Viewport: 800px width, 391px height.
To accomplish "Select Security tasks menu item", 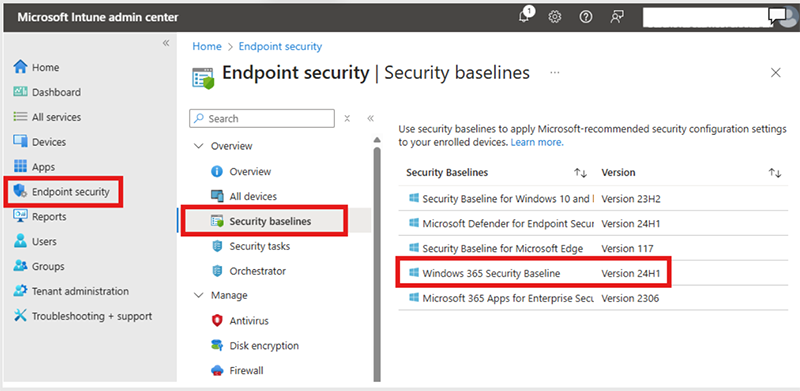I will click(259, 246).
